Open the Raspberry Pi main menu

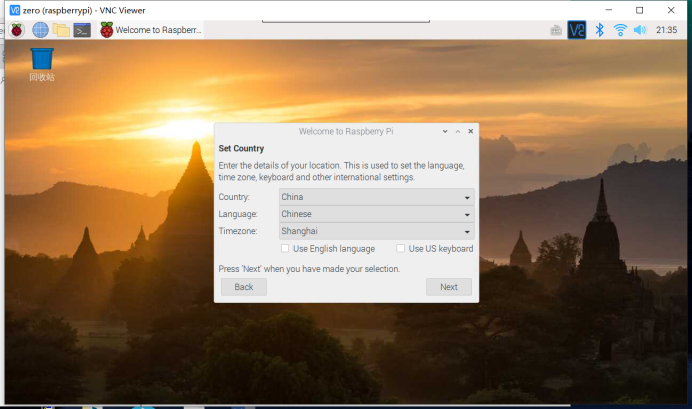pos(17,30)
